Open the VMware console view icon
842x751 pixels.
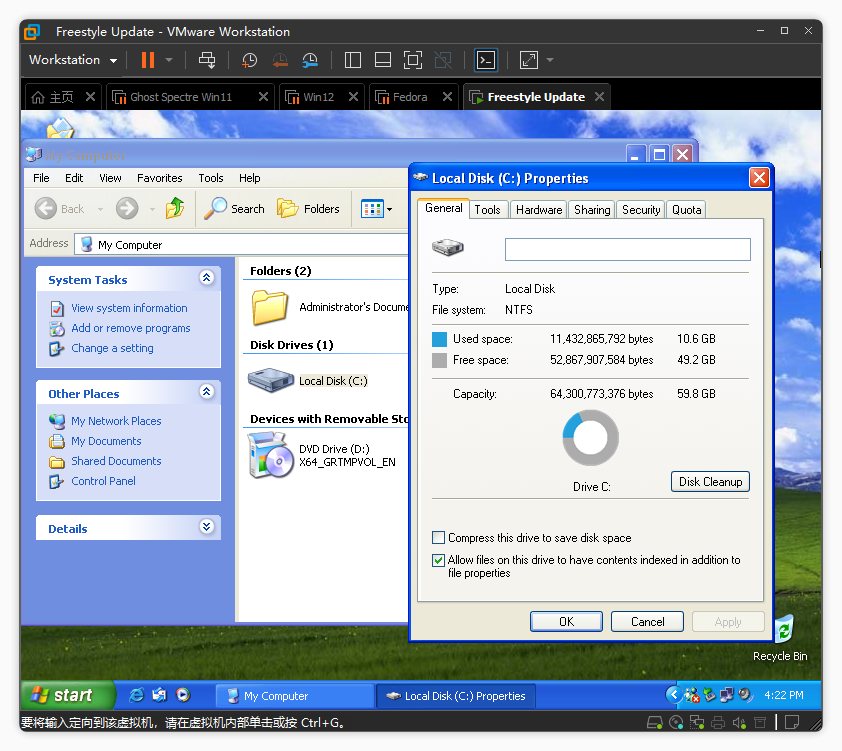point(485,60)
